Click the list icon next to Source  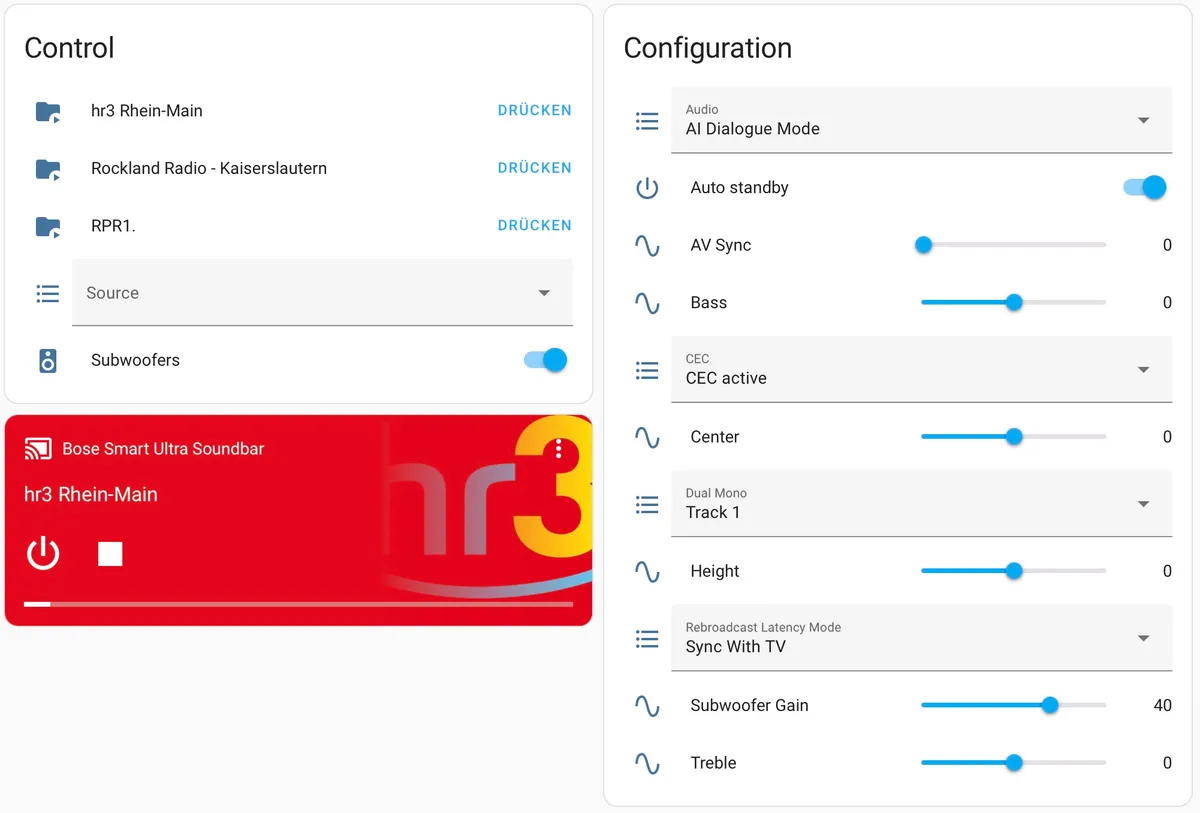point(48,293)
